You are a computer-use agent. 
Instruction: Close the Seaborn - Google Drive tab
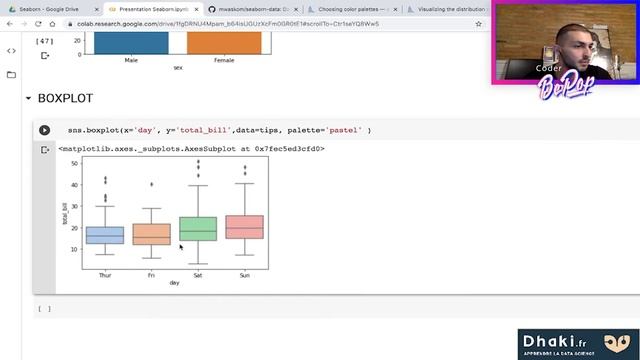97,9
